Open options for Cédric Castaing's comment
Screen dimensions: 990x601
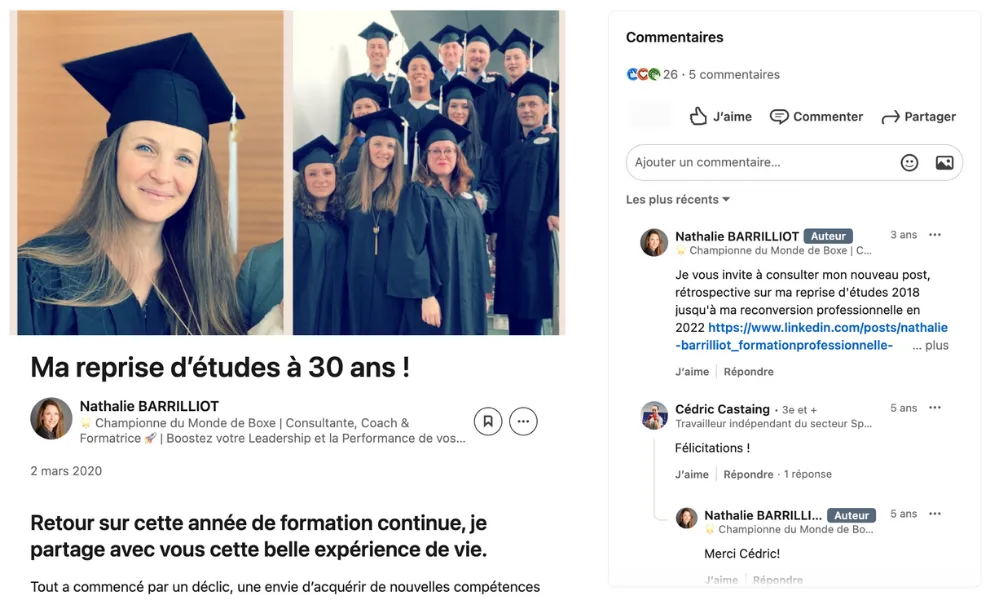935,408
